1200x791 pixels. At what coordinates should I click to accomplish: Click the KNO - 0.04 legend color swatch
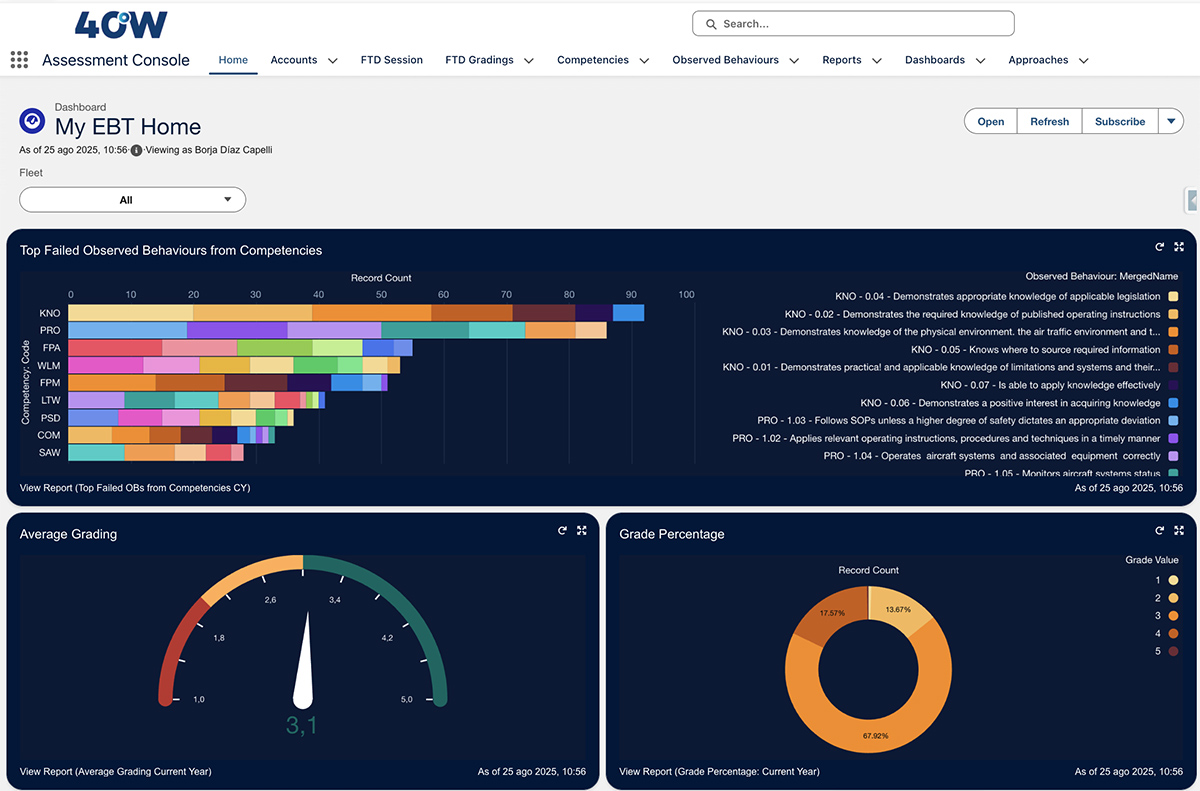[x=1173, y=297]
